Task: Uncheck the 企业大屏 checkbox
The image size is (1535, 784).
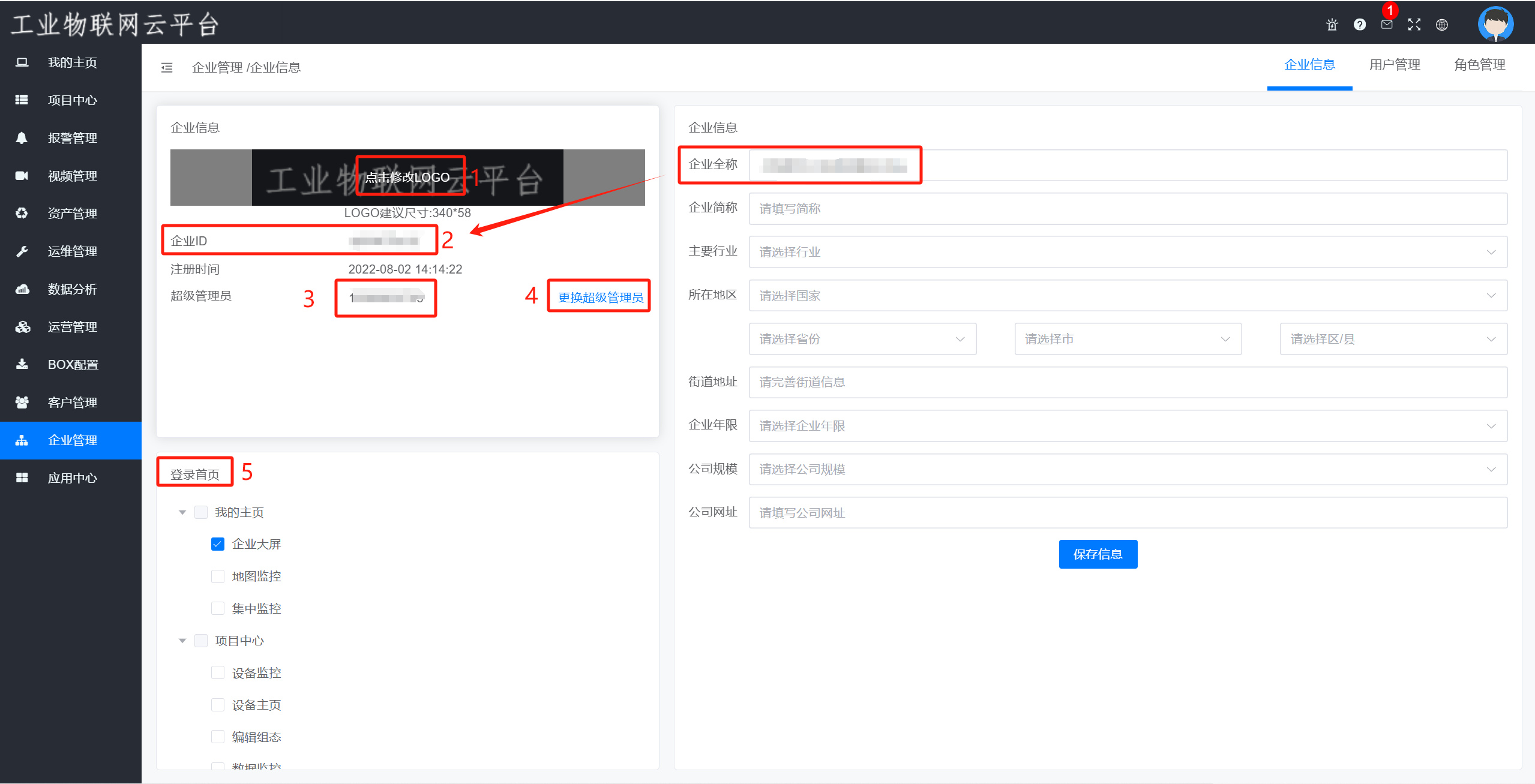Action: coord(218,544)
